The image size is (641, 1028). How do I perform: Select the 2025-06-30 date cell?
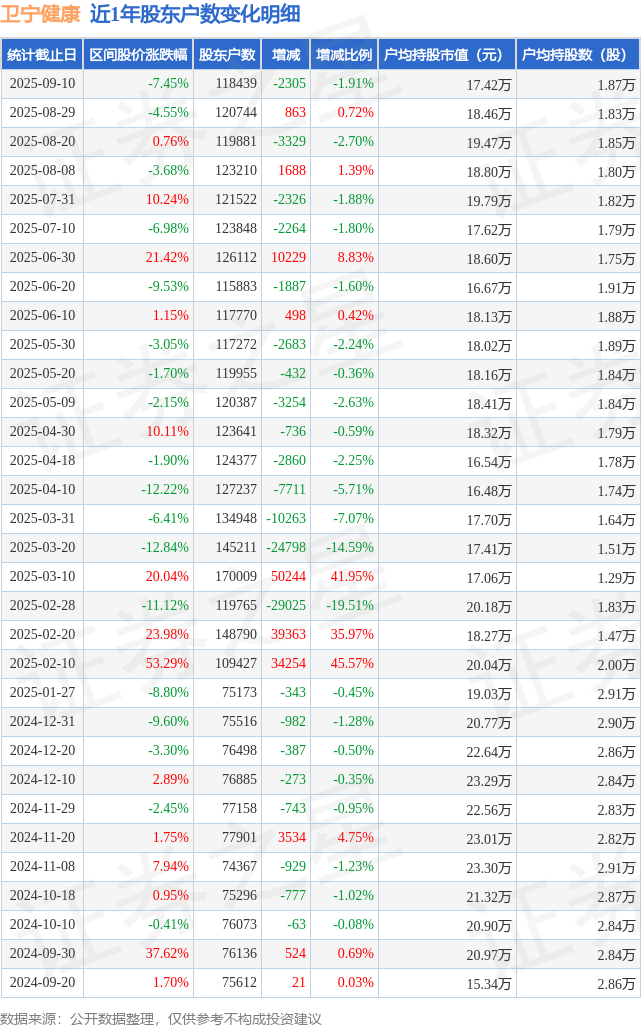(41, 258)
